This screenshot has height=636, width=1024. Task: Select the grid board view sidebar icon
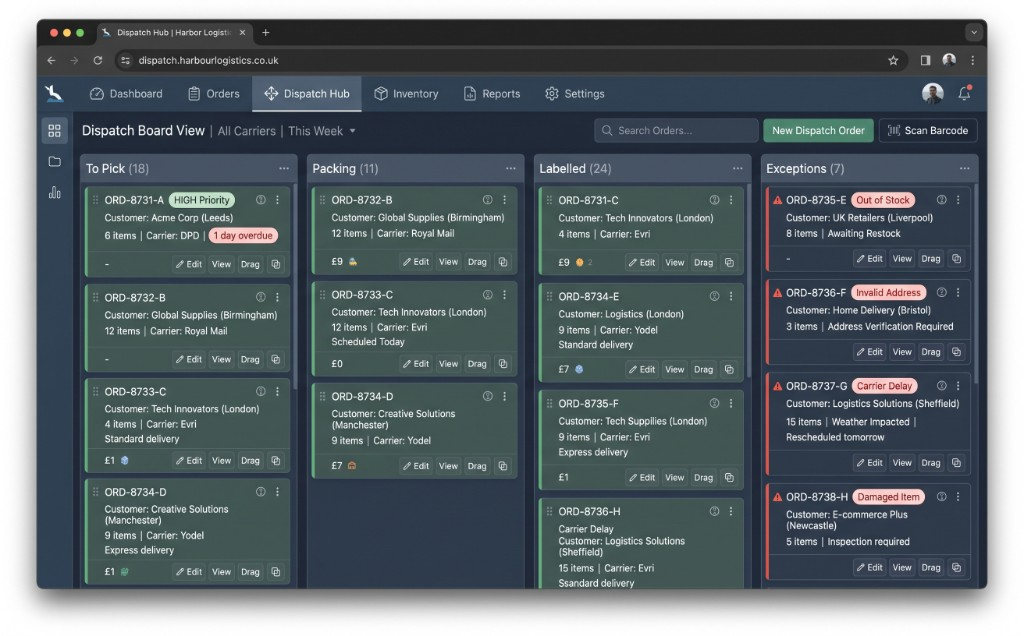(55, 131)
